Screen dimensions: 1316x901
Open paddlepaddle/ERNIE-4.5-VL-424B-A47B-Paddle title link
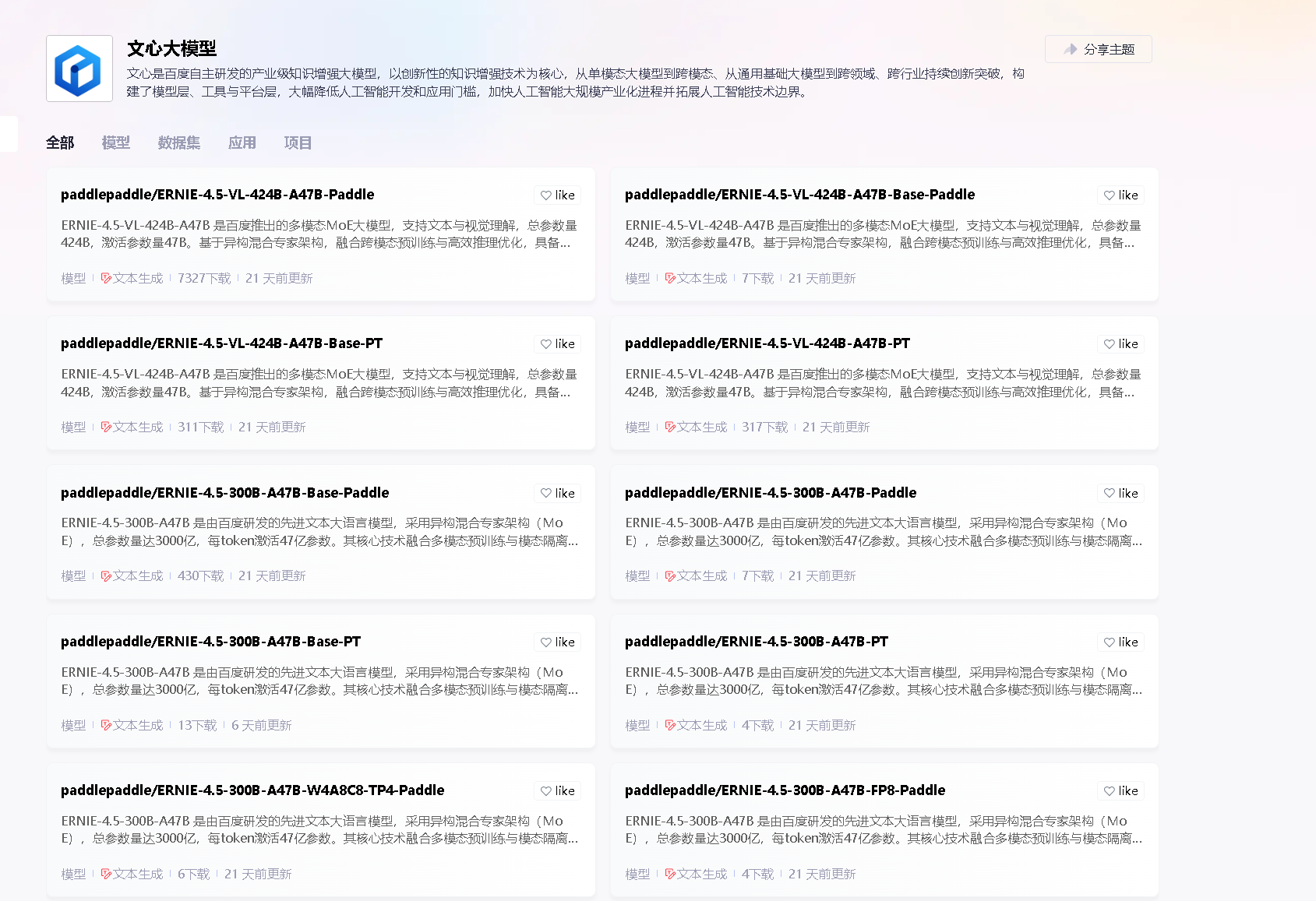pyautogui.click(x=217, y=195)
